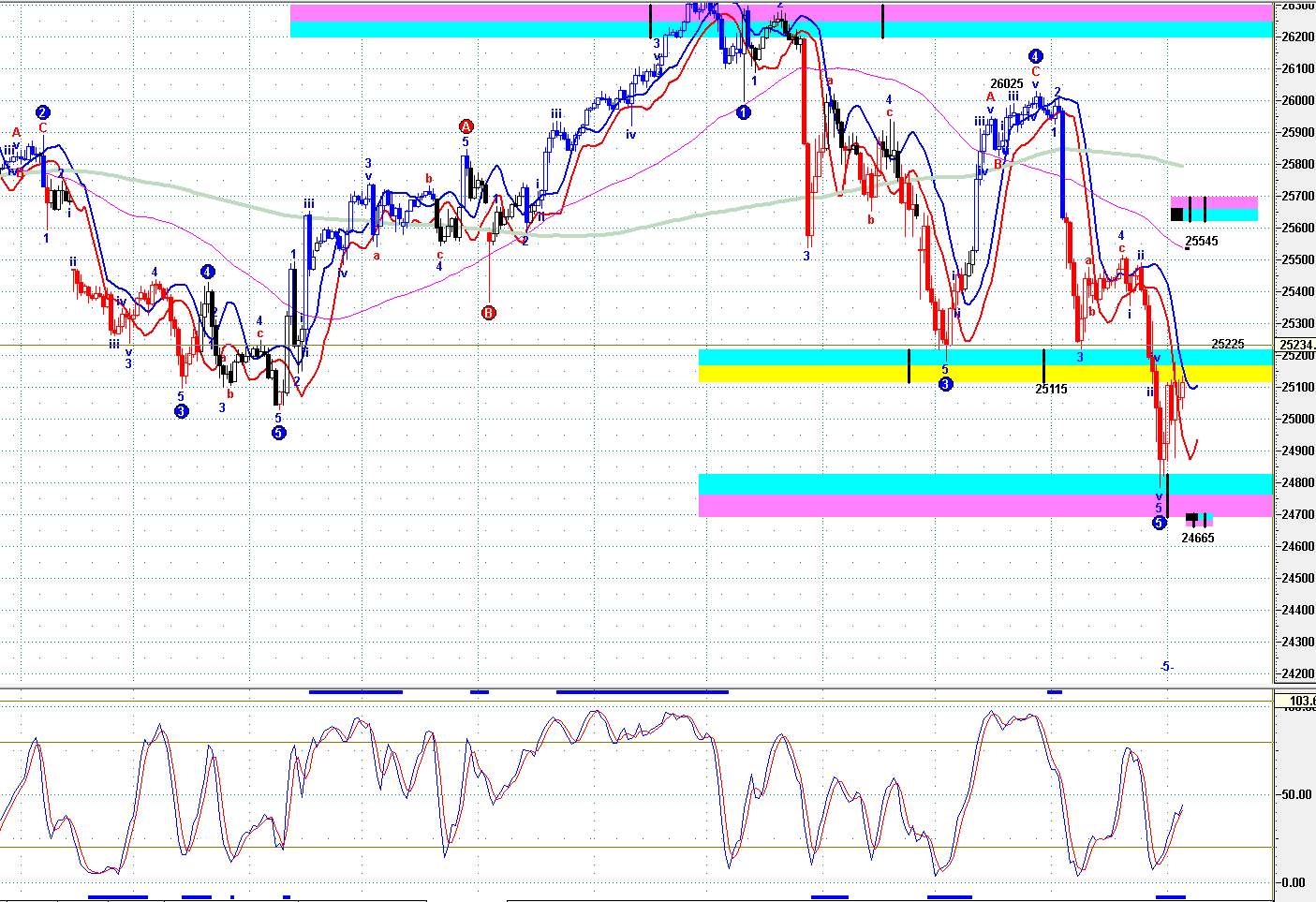Select the 24665 target price label

pyautogui.click(x=1197, y=538)
